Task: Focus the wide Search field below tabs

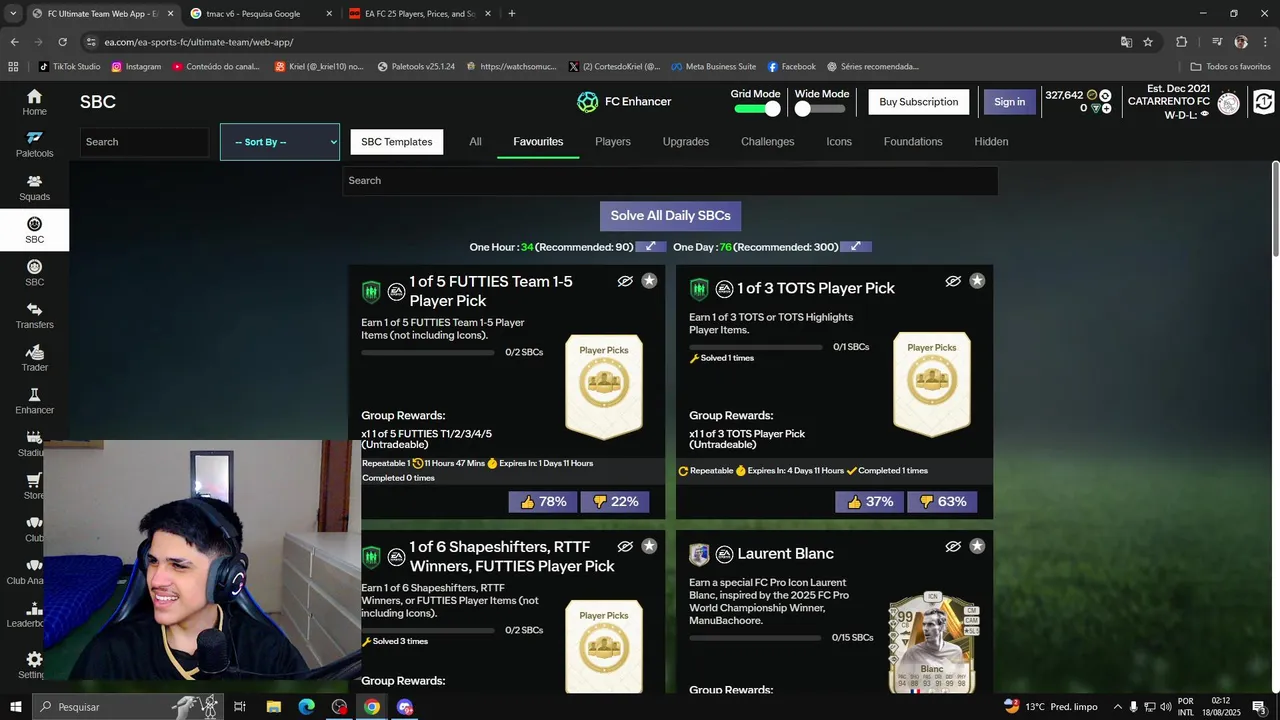Action: point(670,181)
